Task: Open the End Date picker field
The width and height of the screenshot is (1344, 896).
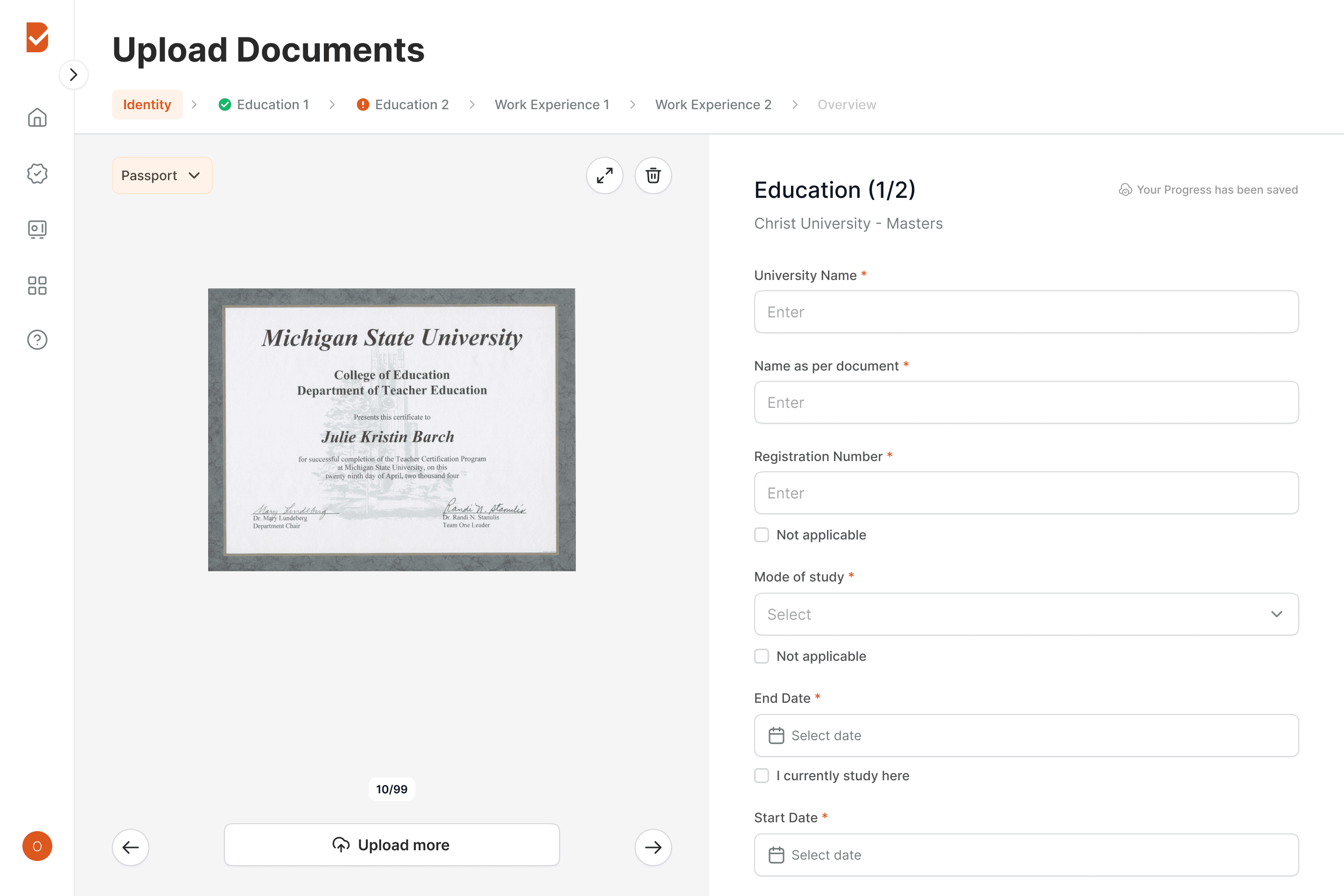Action: pos(1026,735)
